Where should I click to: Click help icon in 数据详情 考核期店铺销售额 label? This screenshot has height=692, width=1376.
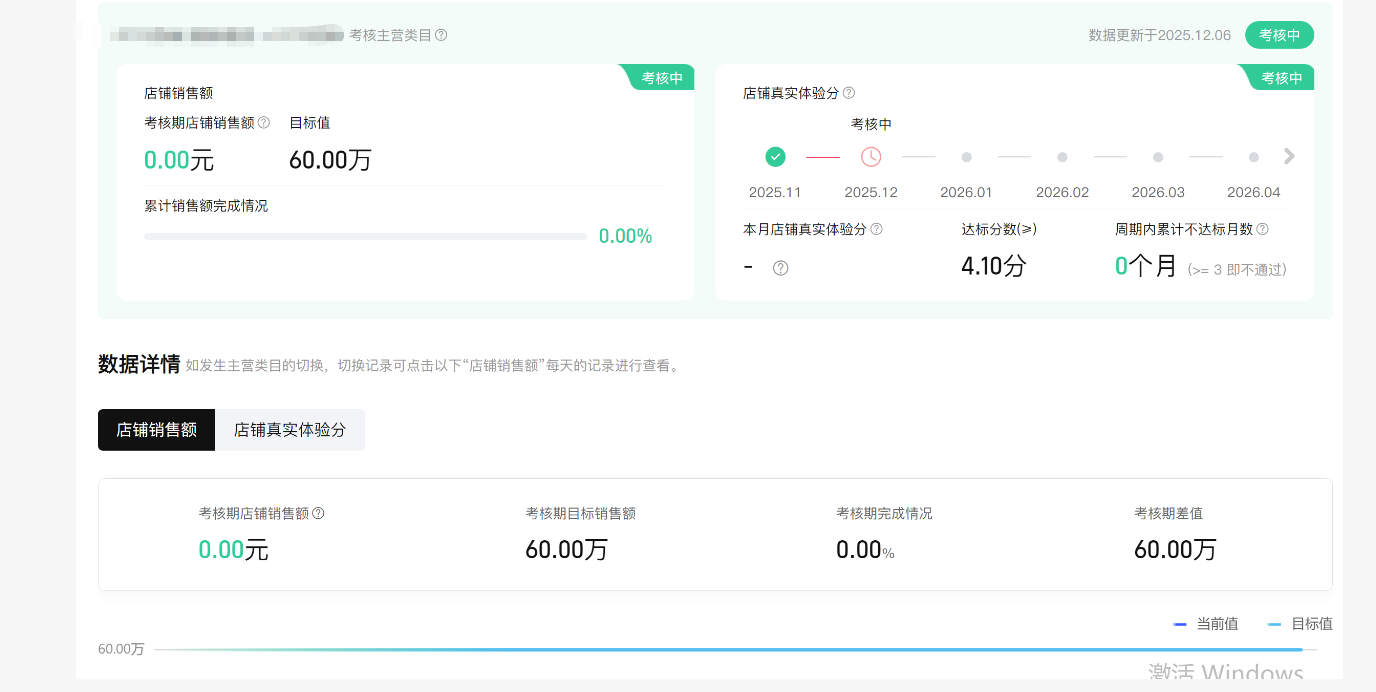tap(318, 513)
